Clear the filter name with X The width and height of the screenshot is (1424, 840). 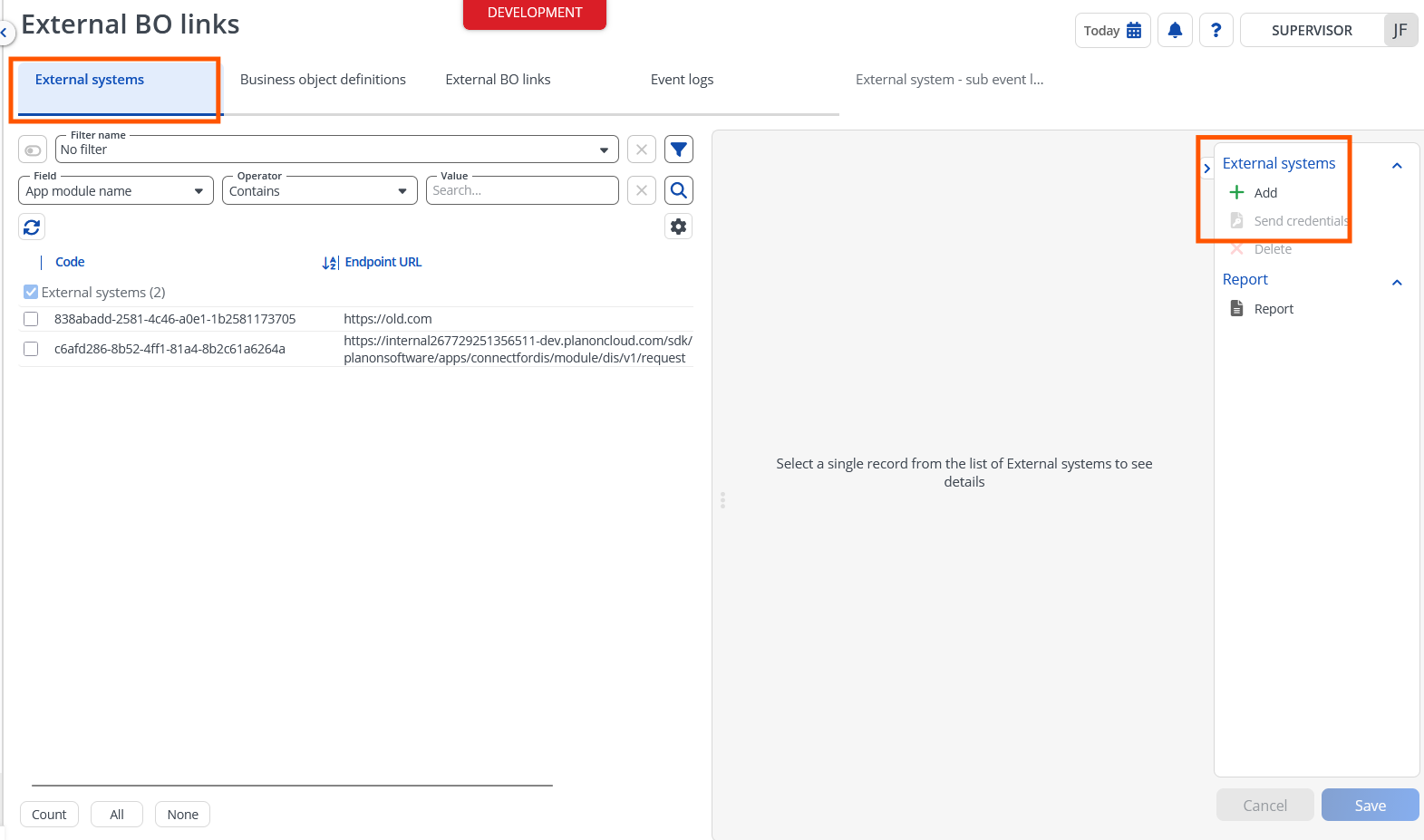click(642, 150)
